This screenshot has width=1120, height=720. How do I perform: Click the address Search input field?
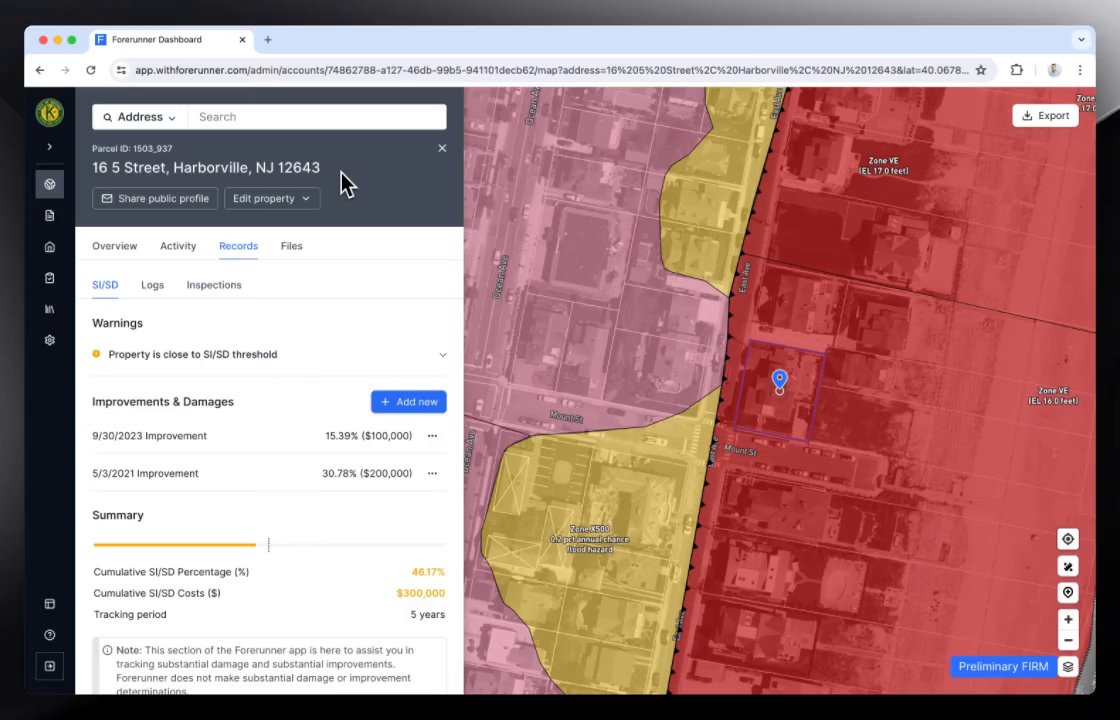(315, 117)
